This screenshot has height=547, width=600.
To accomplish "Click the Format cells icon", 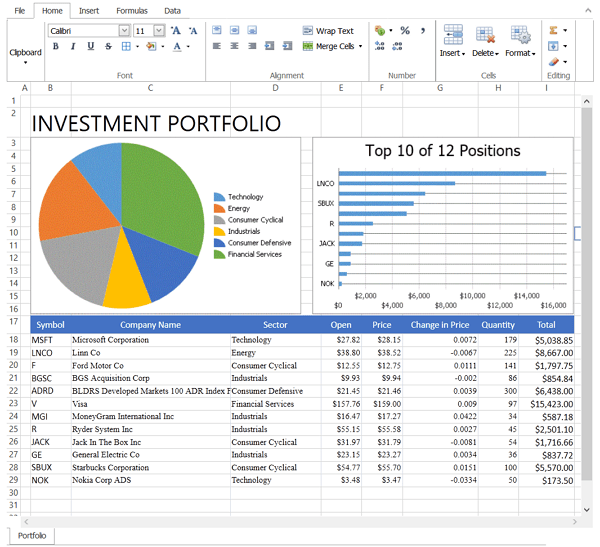I will (520, 34).
